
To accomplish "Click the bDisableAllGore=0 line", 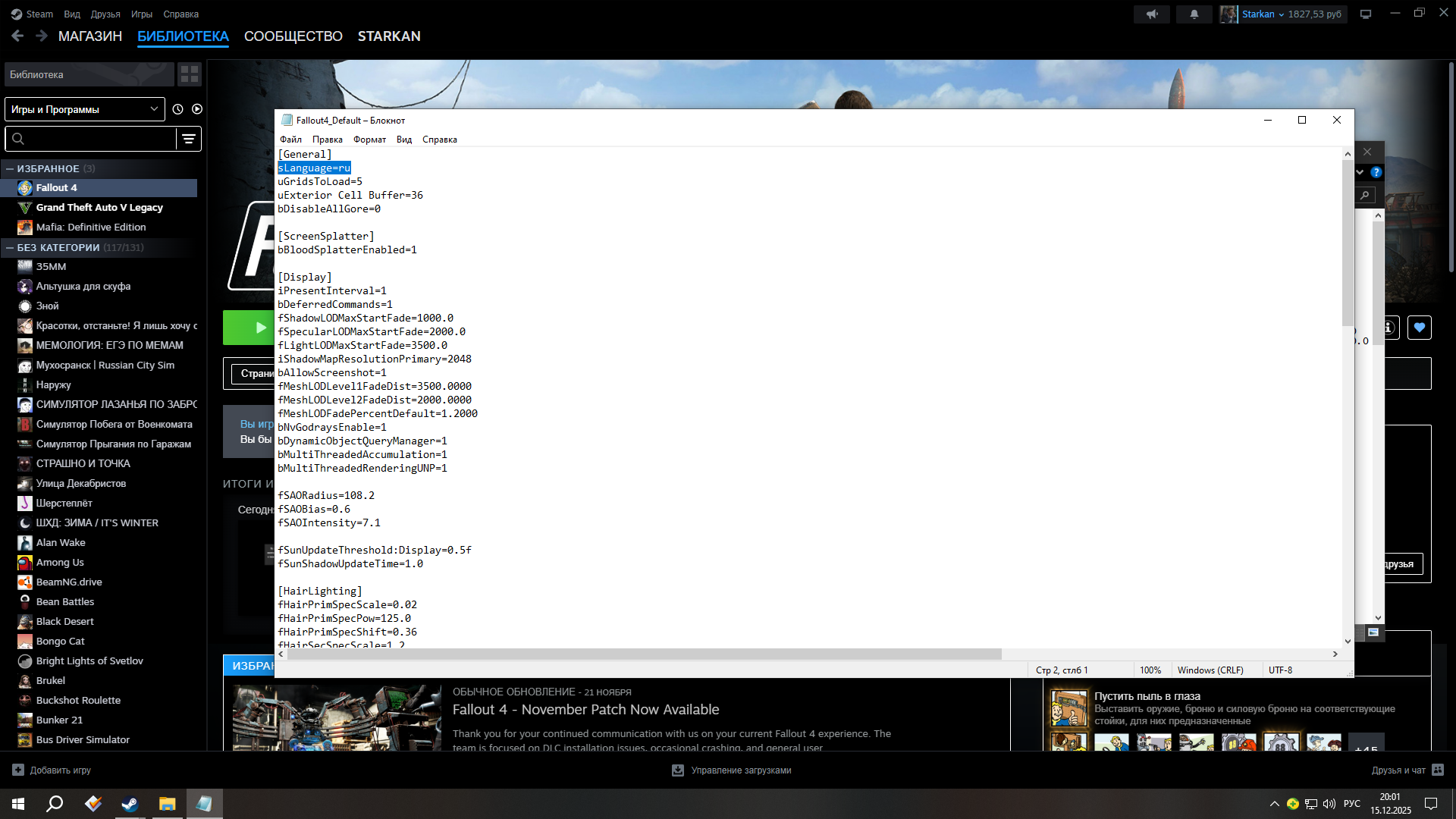I will click(329, 209).
